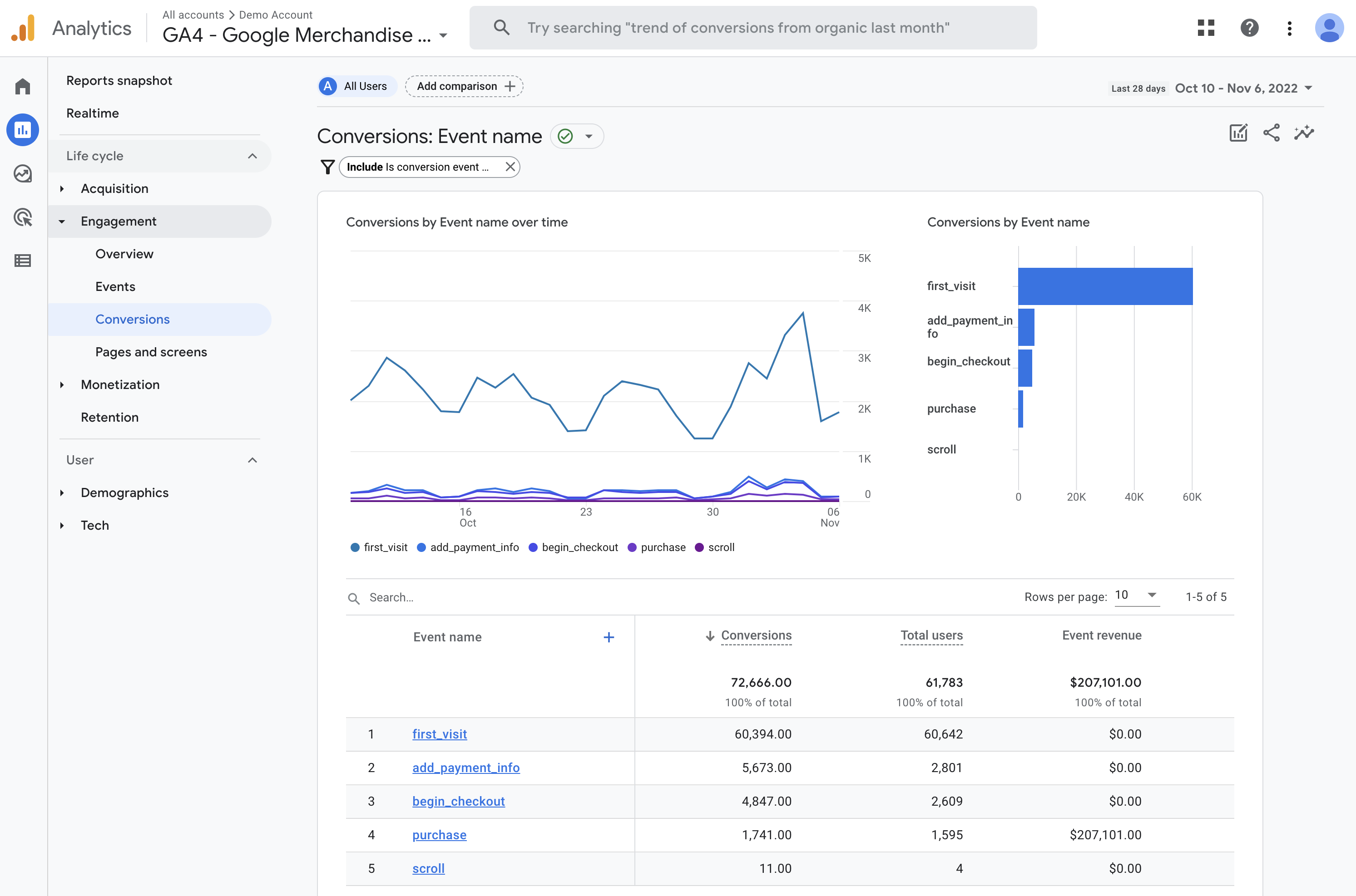Expand the Demographics menu
This screenshot has height=896, width=1356.
pyautogui.click(x=62, y=492)
